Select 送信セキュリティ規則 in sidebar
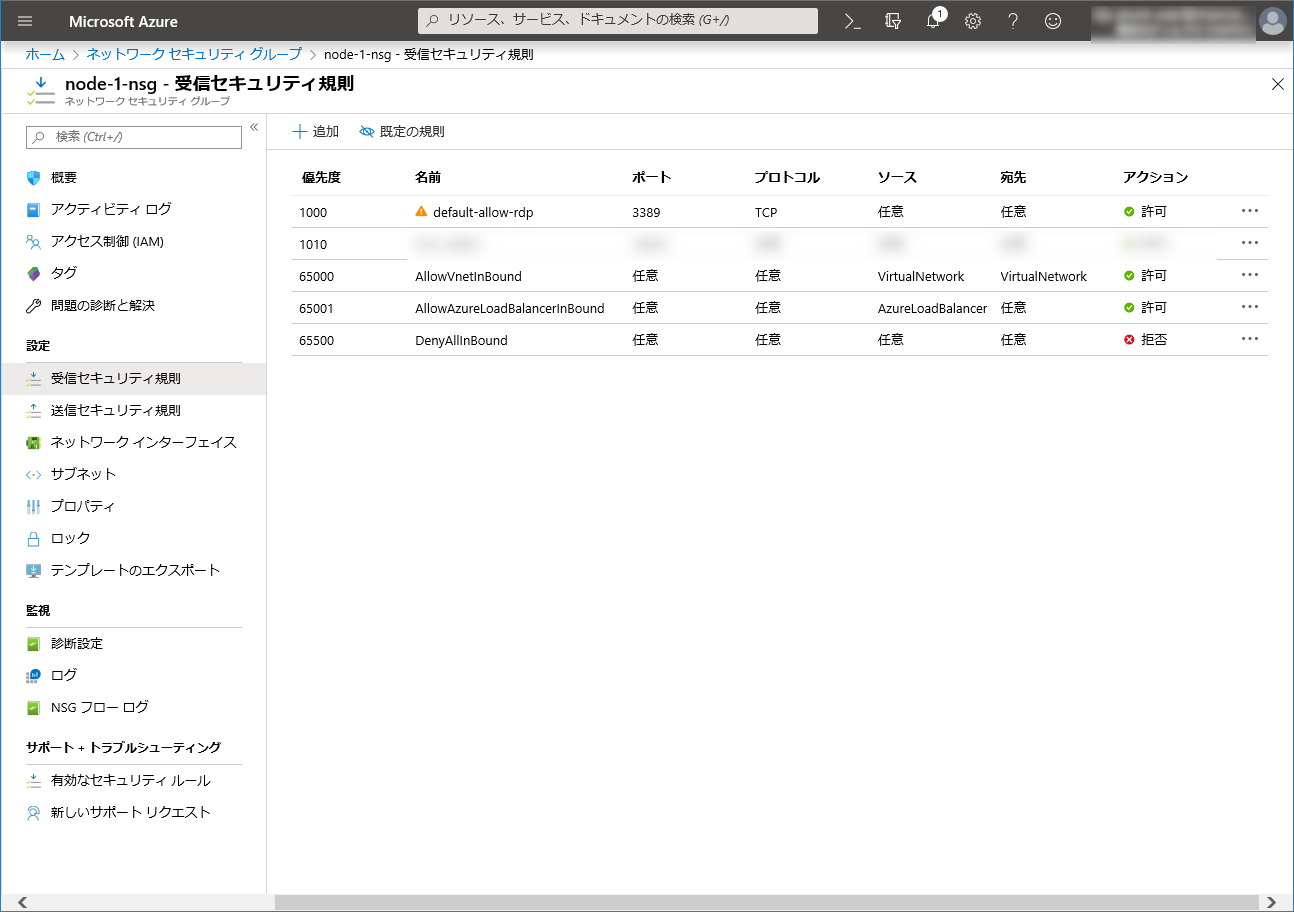 pyautogui.click(x=115, y=411)
